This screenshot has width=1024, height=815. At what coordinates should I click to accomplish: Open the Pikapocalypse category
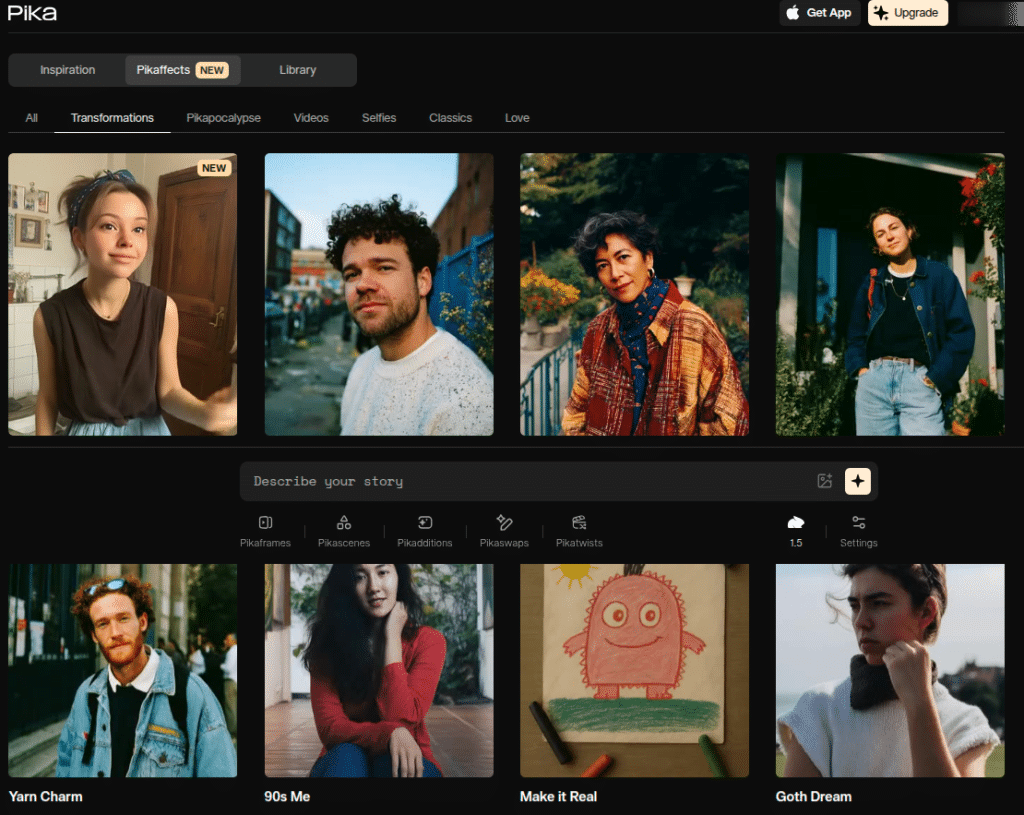coord(223,117)
